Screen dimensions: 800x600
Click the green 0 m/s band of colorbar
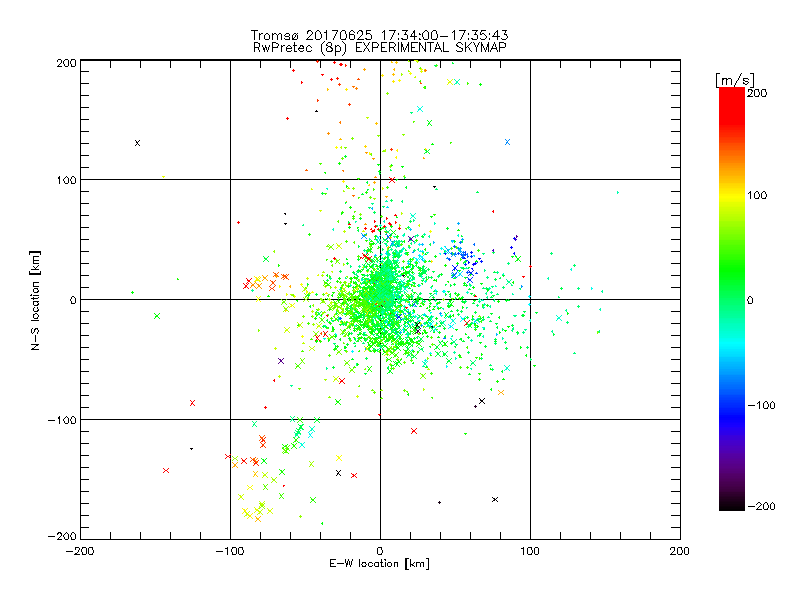[x=732, y=299]
